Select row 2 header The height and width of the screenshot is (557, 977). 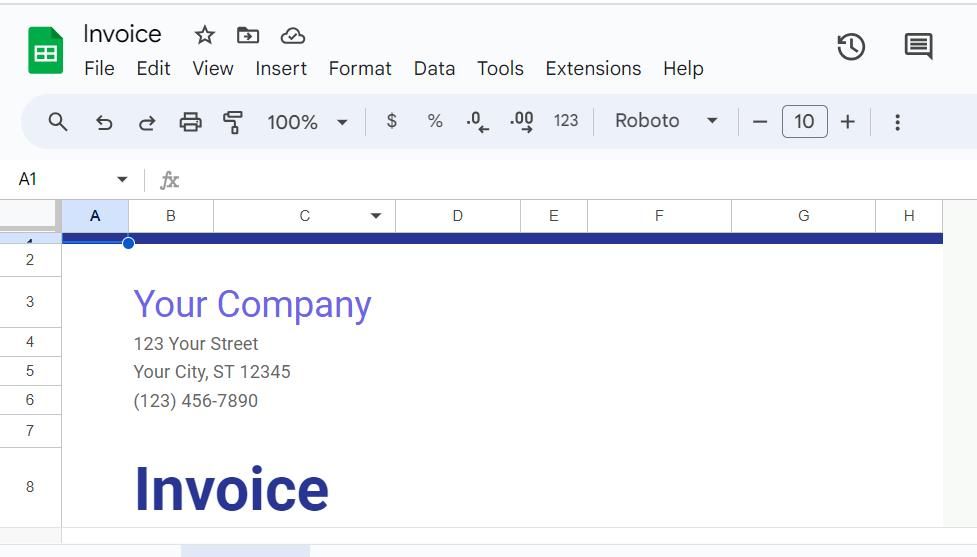click(x=30, y=260)
